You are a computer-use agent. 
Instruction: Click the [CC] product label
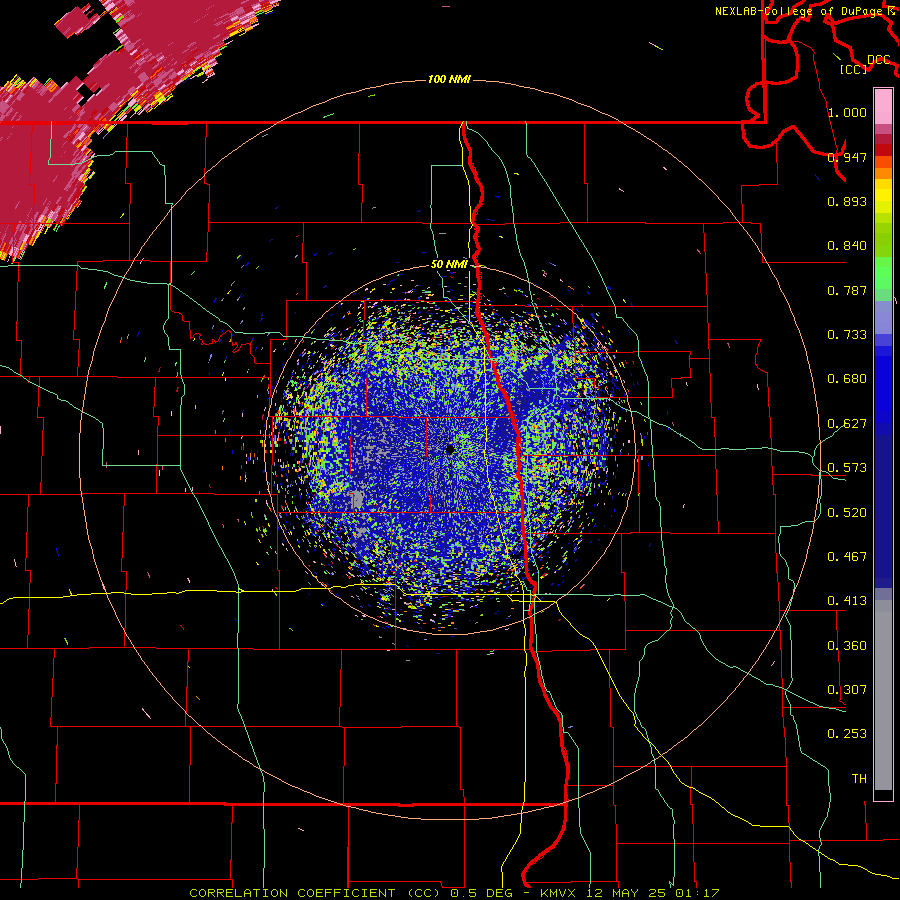(x=854, y=69)
